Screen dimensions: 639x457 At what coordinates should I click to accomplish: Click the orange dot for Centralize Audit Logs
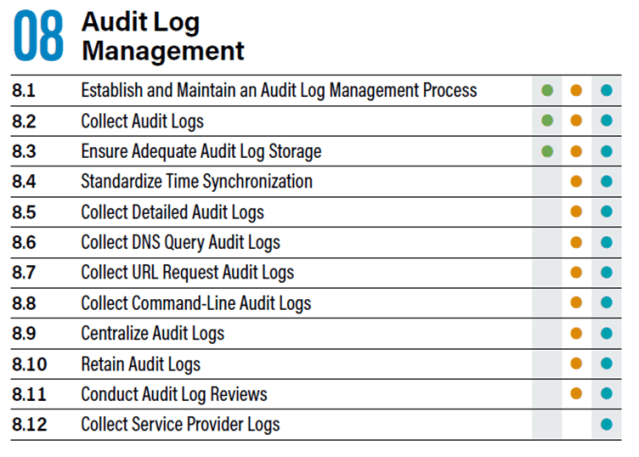coord(576,334)
